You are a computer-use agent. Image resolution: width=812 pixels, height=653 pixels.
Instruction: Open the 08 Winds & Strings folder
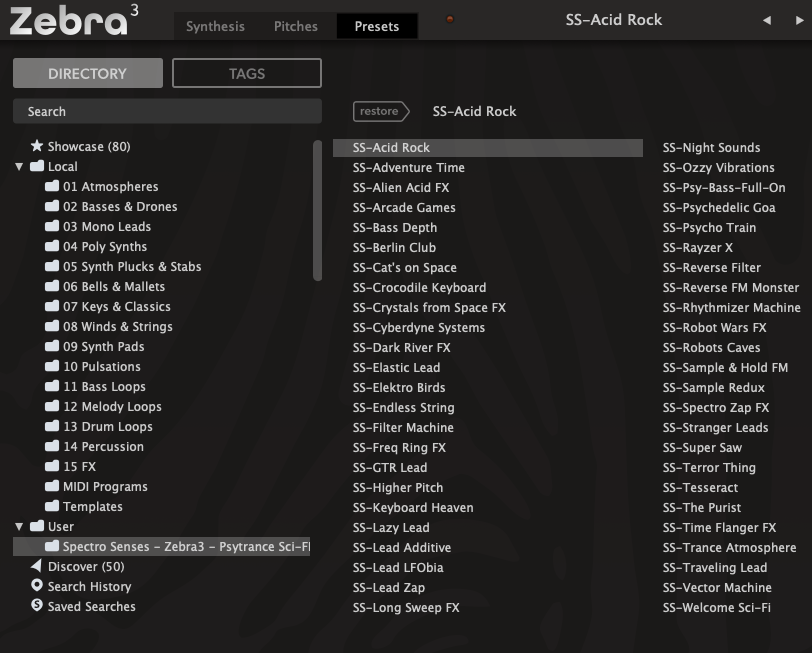click(117, 326)
